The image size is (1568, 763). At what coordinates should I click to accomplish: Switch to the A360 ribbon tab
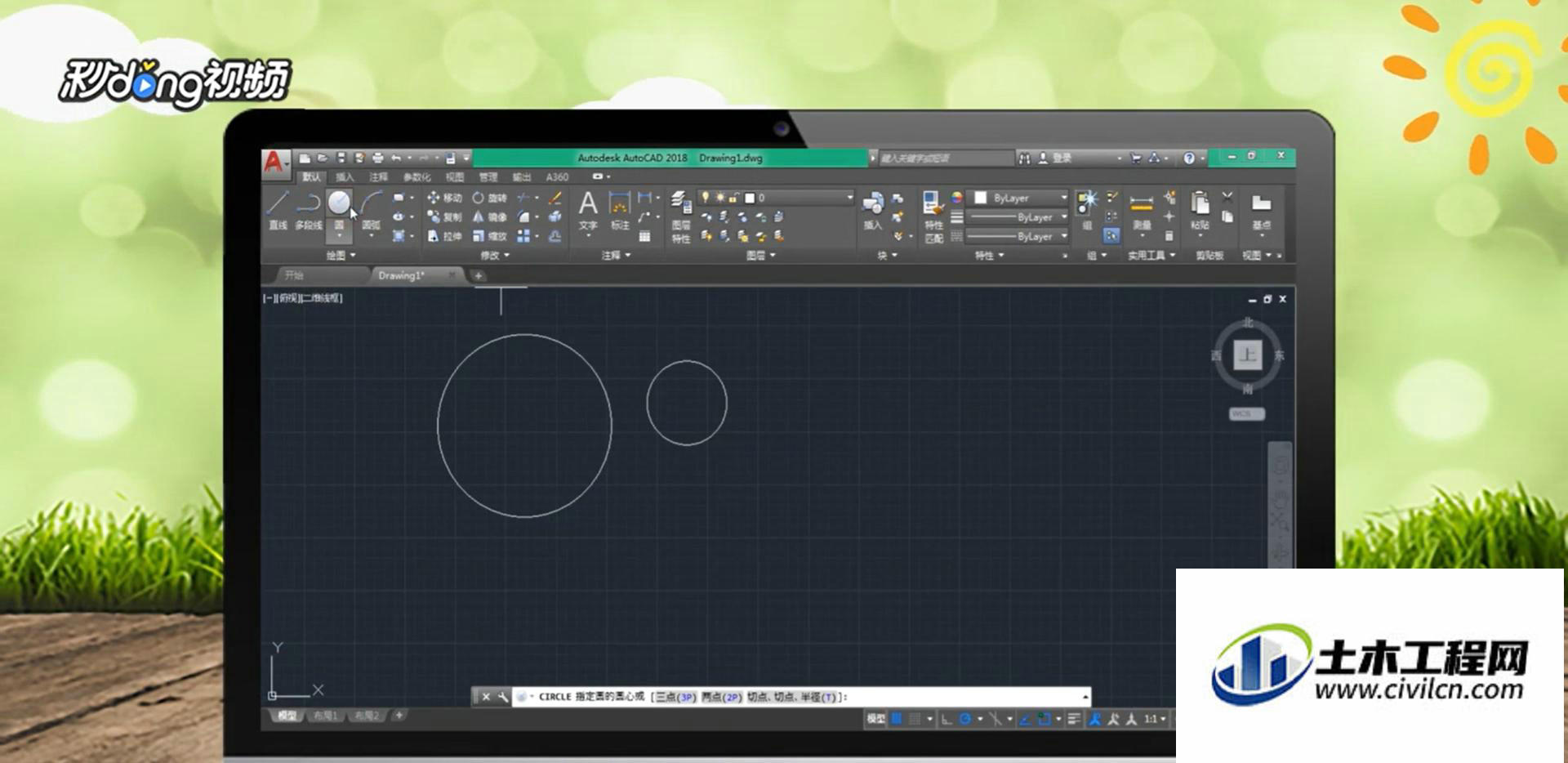557,177
